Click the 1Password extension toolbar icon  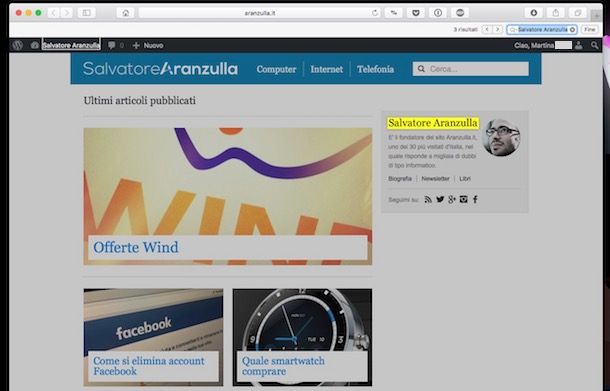click(438, 13)
